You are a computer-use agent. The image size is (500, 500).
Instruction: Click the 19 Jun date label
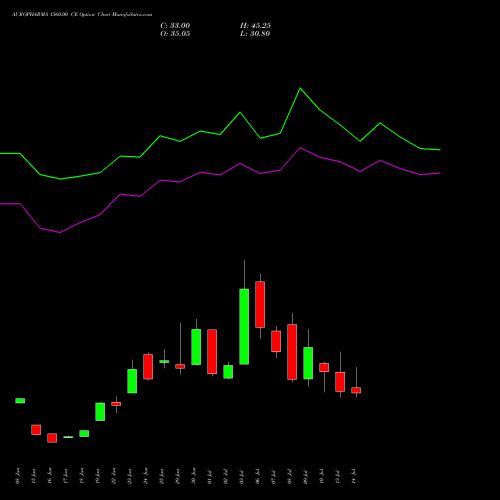pos(98,476)
